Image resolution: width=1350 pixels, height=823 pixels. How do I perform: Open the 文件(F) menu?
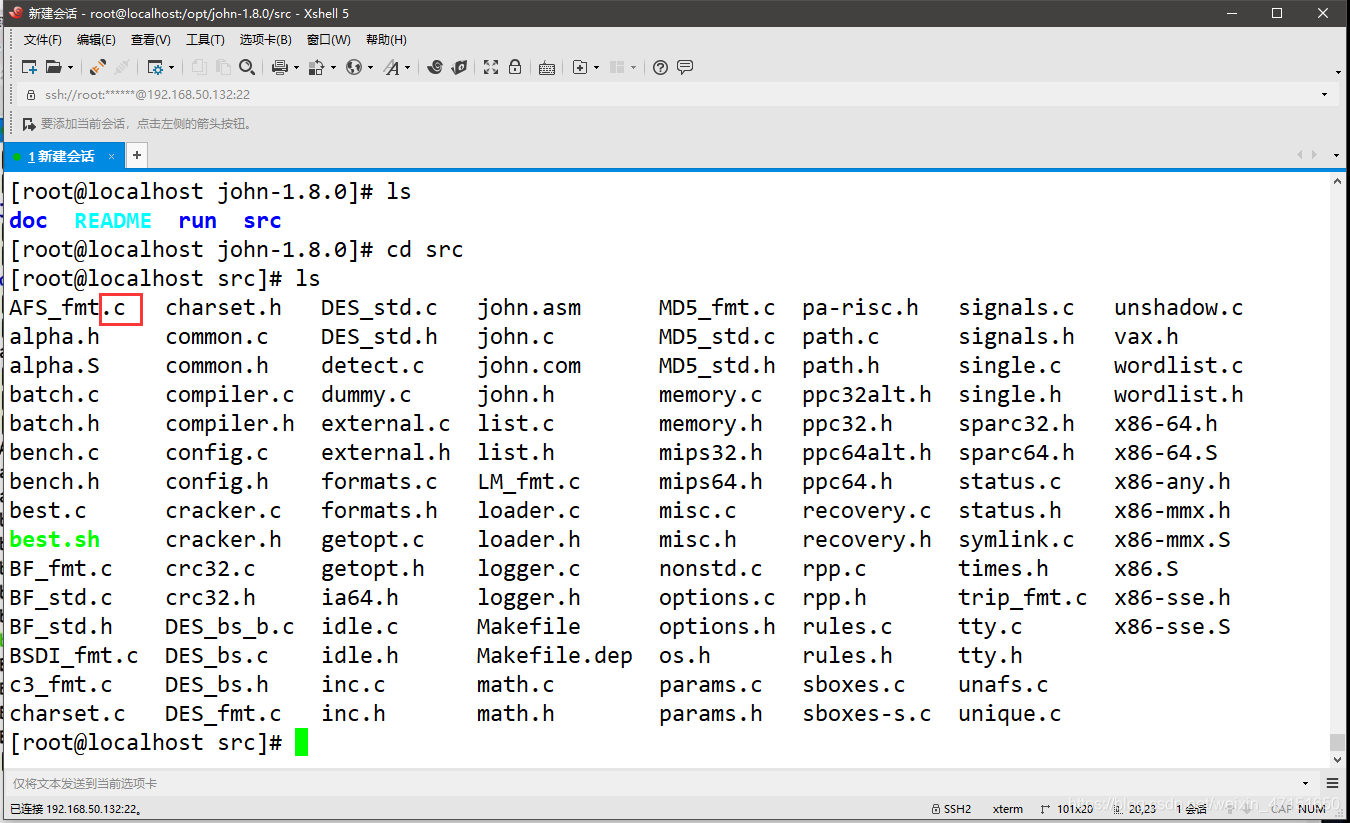click(43, 40)
